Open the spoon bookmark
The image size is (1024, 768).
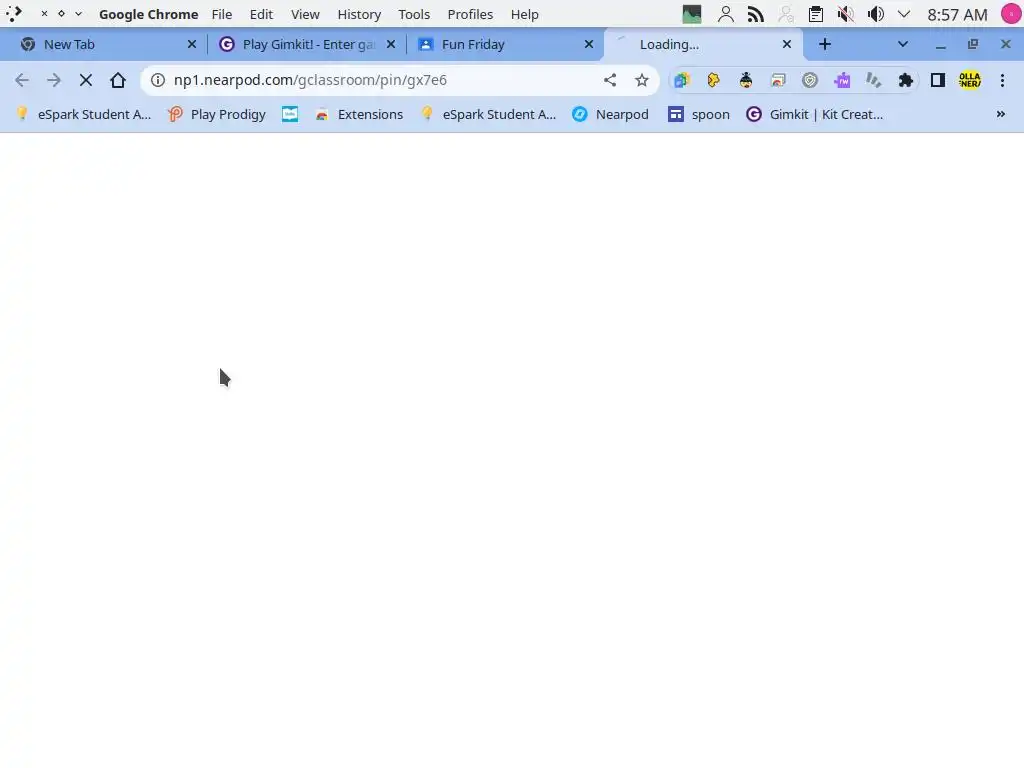pyautogui.click(x=699, y=114)
